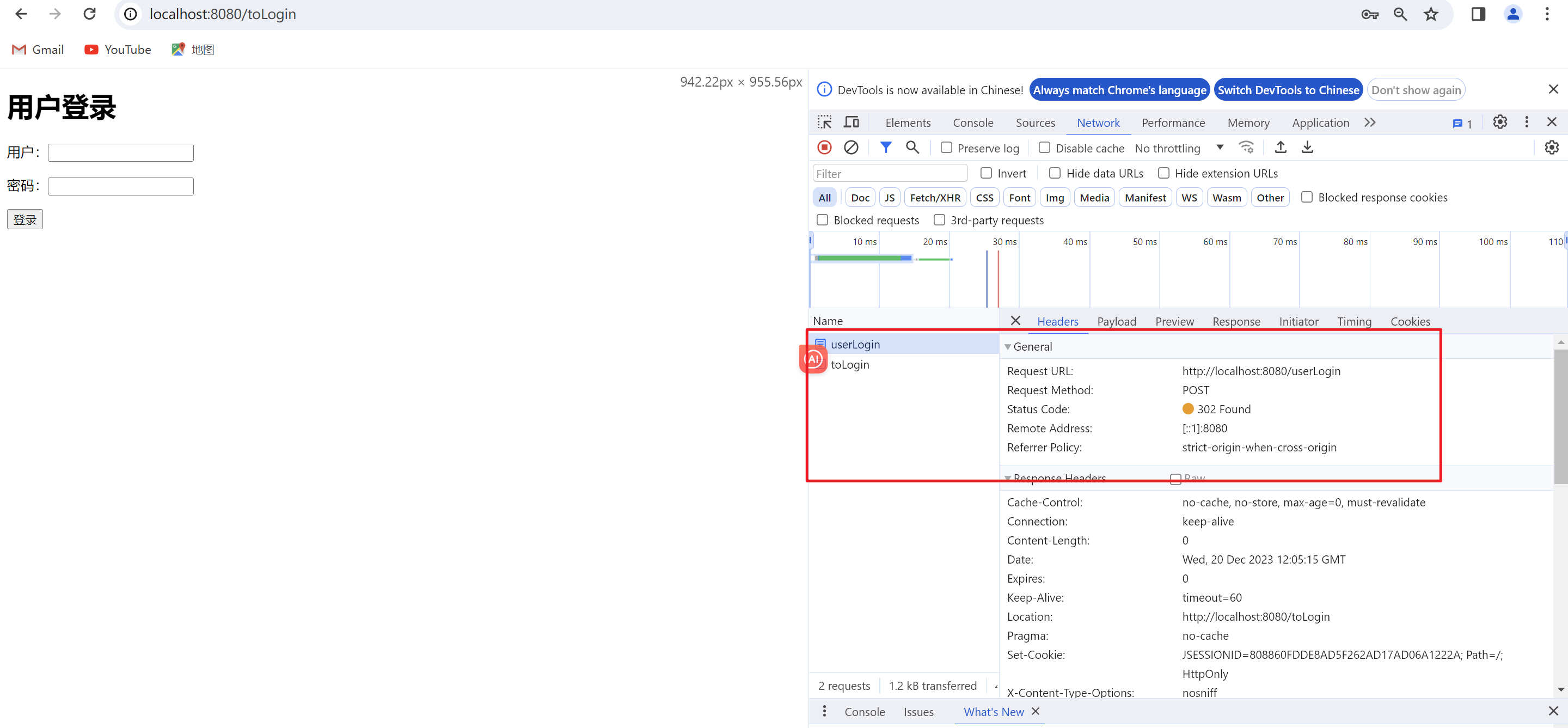Select the userLogin request row
The image size is (1568, 728).
point(904,345)
